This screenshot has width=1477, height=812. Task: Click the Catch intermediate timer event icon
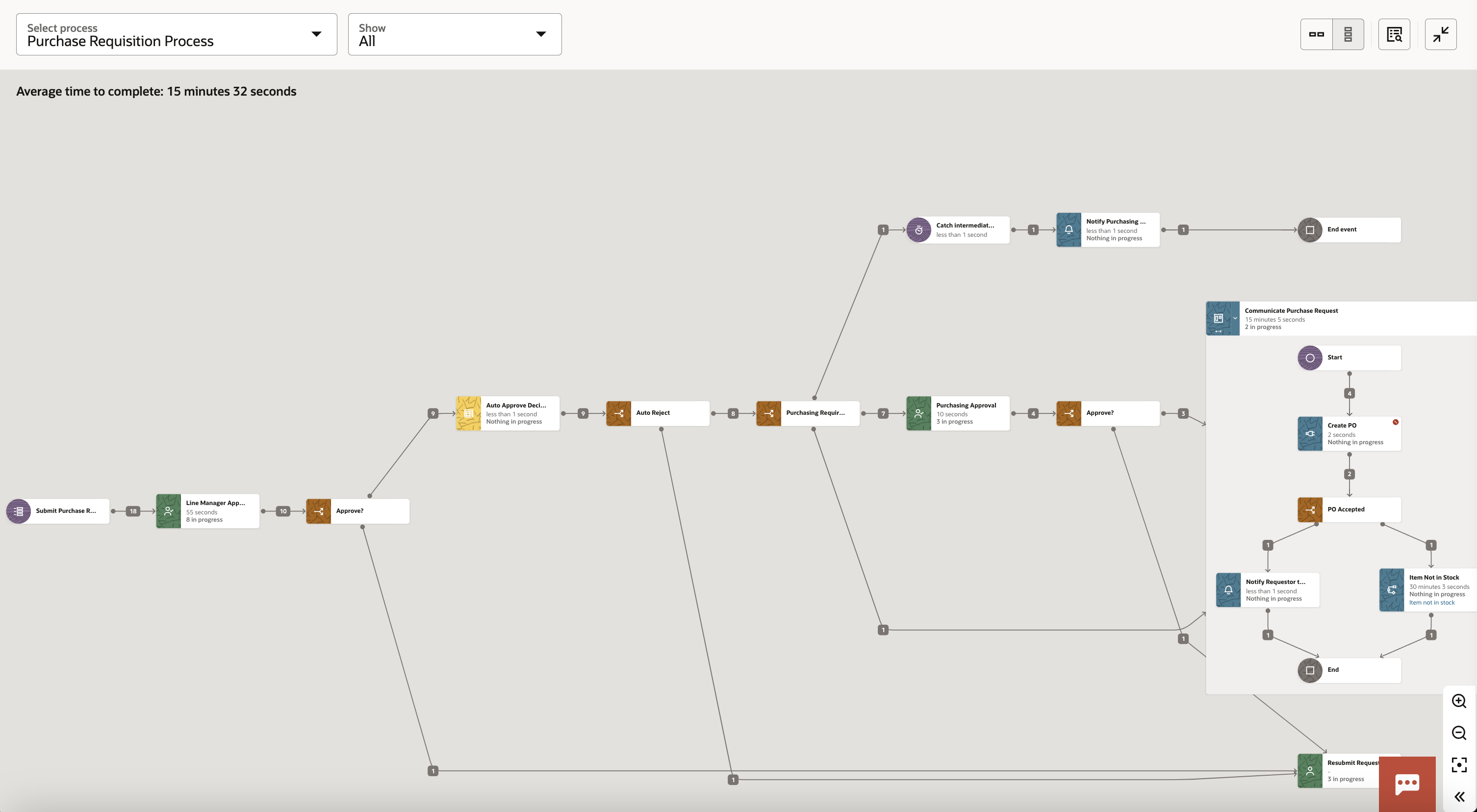(x=919, y=229)
